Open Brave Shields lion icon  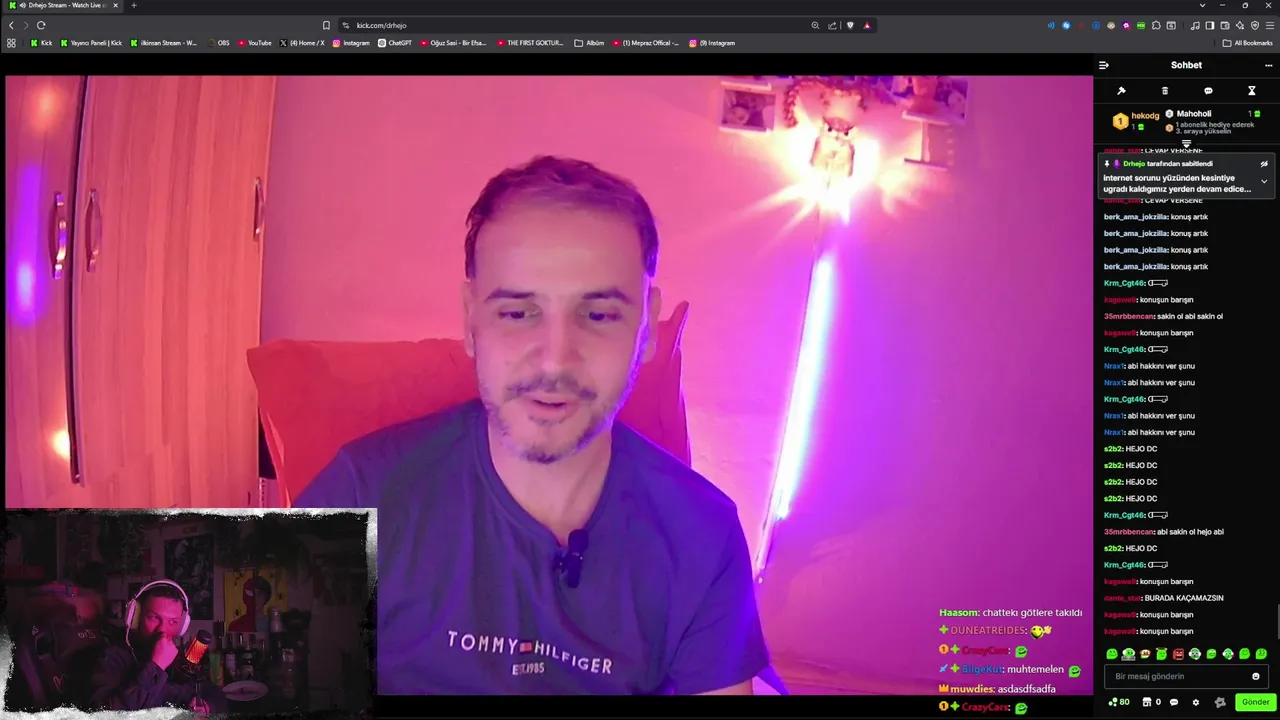click(x=850, y=25)
